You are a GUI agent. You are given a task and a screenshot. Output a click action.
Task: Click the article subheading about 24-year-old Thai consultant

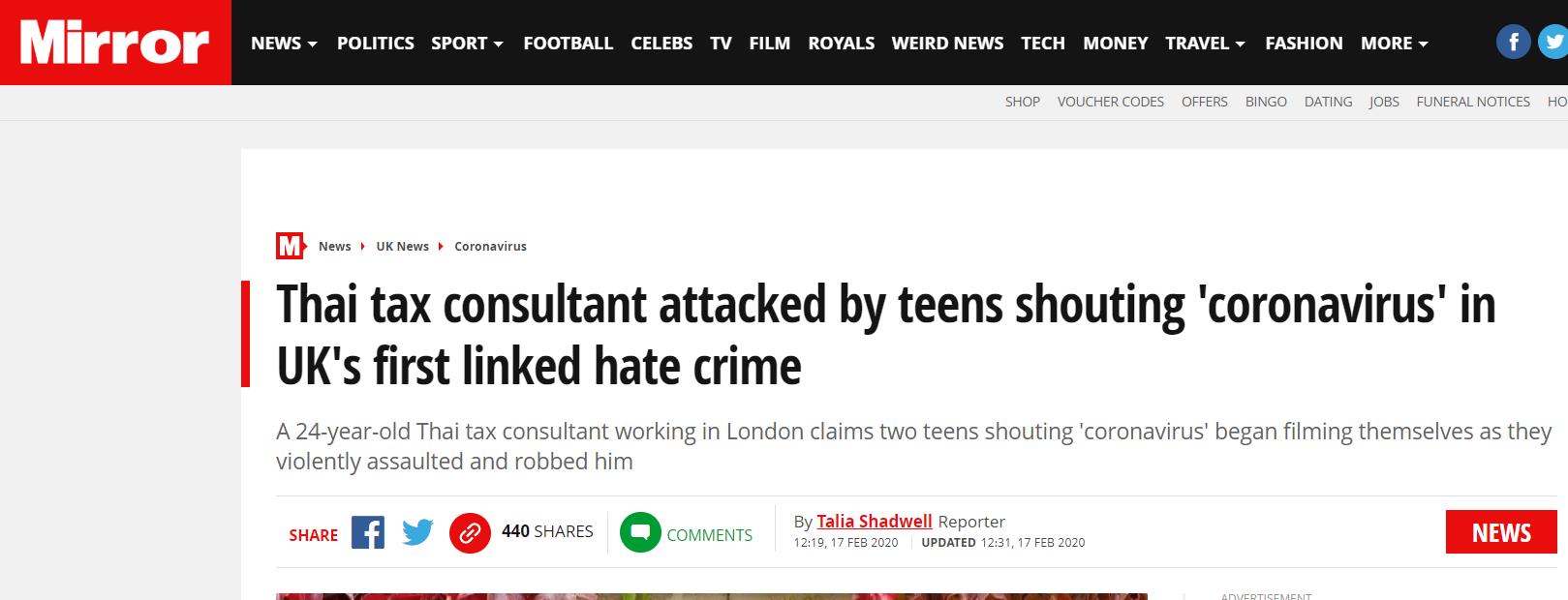pyautogui.click(x=914, y=446)
